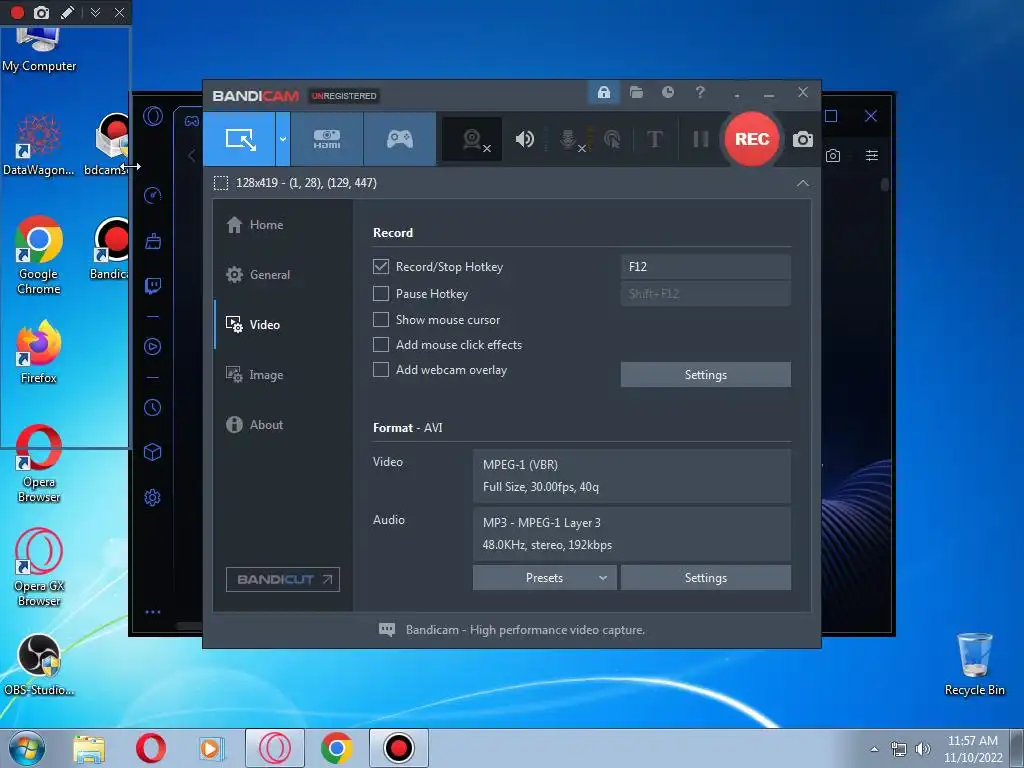Viewport: 1024px width, 768px height.
Task: Click the network tray icon
Action: [x=899, y=749]
